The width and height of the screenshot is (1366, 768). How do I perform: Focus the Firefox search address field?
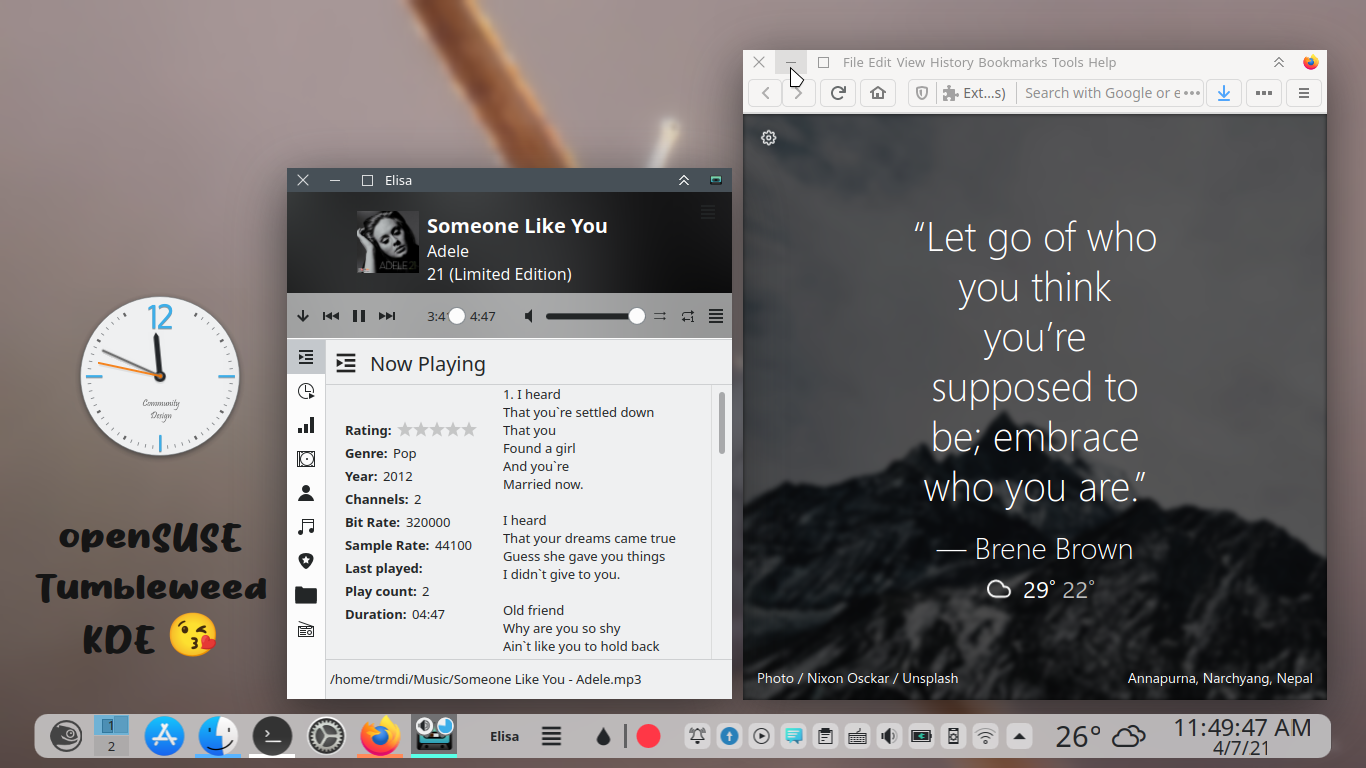(x=1101, y=93)
